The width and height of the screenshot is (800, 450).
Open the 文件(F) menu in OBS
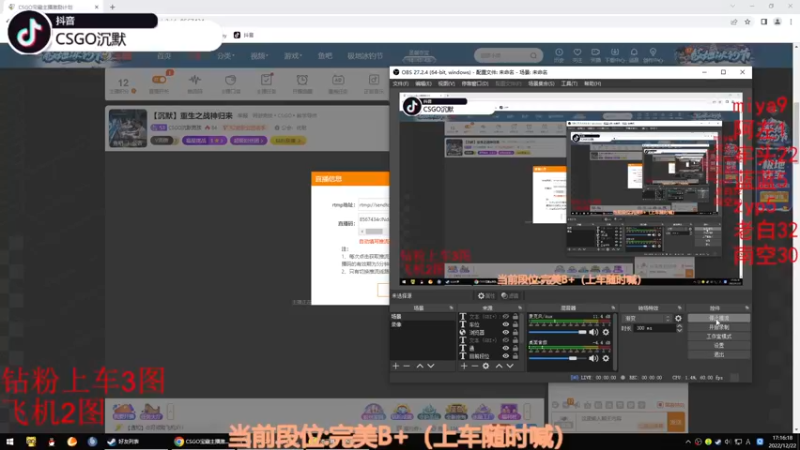point(401,84)
